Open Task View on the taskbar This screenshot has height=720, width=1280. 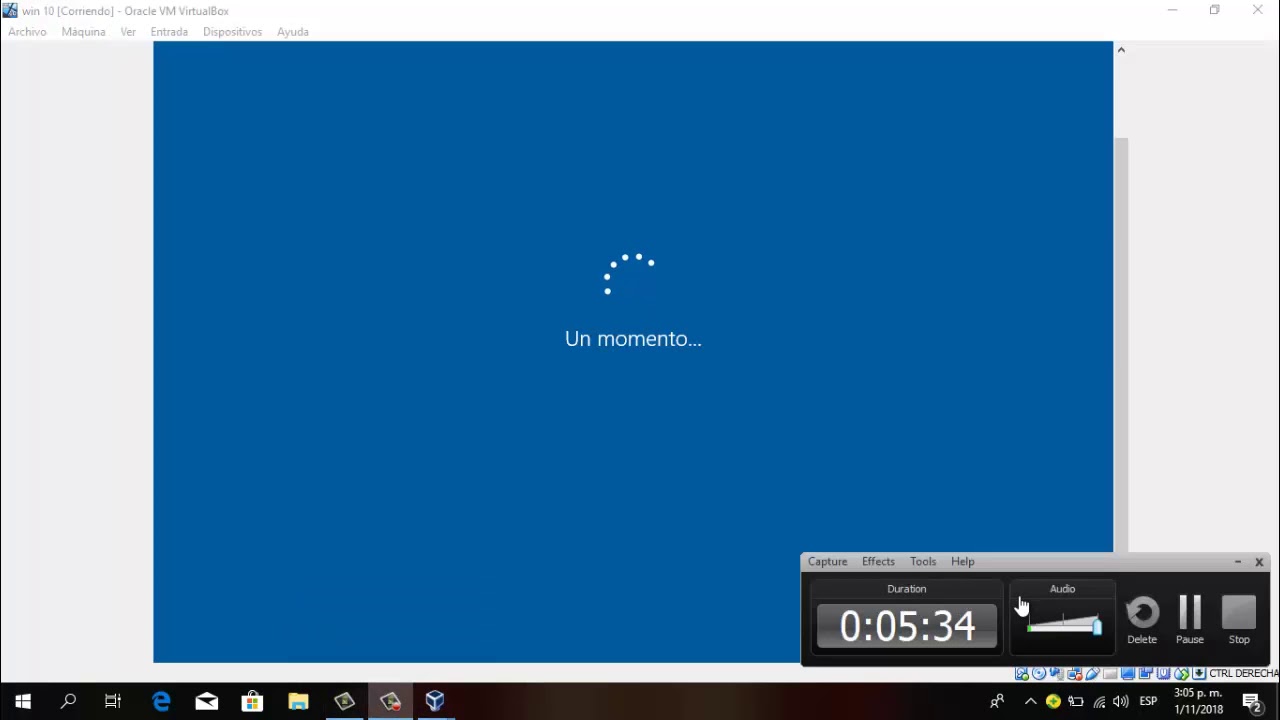click(113, 701)
